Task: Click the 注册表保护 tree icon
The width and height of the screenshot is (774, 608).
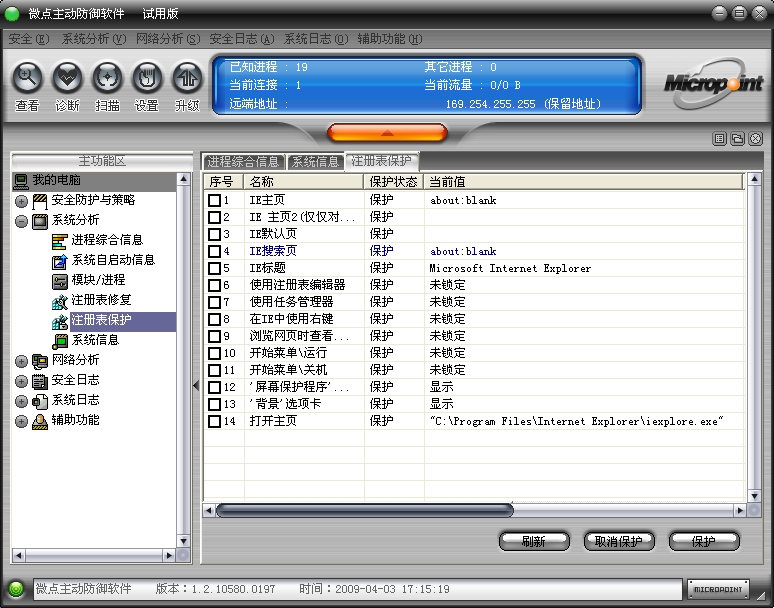Action: tap(60, 322)
